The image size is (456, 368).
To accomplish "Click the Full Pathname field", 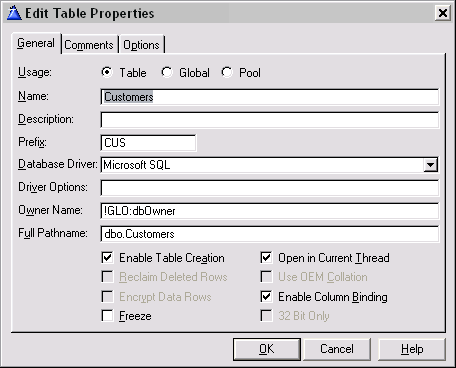I will pyautogui.click(x=269, y=234).
